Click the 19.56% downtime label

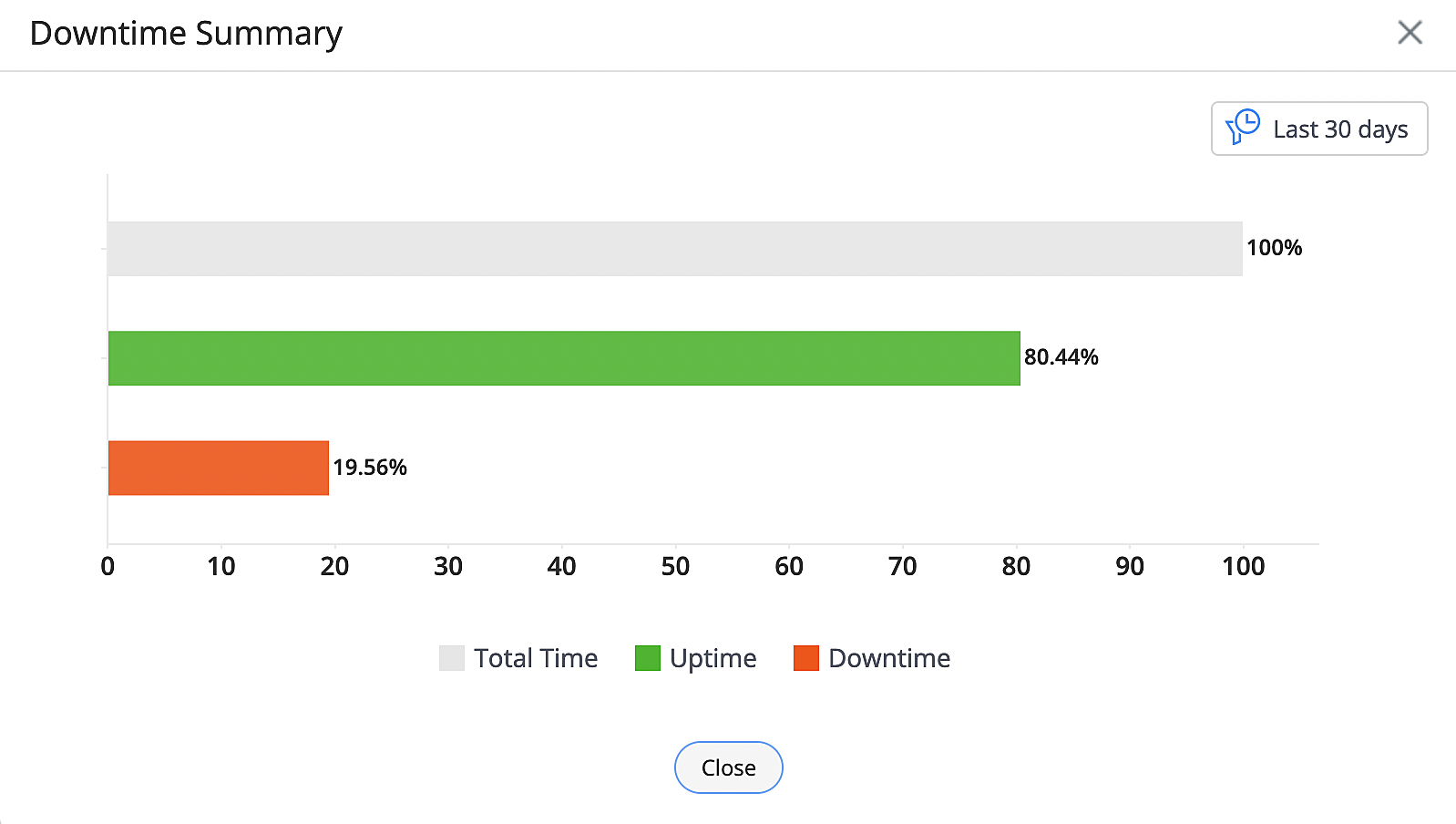(x=370, y=468)
